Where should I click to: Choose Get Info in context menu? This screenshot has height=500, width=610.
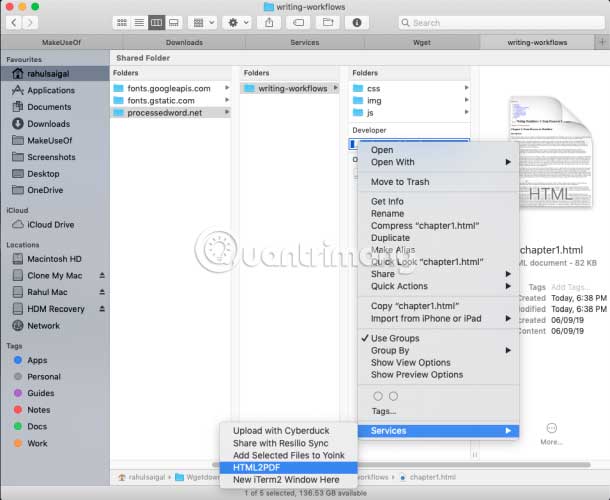(x=438, y=202)
